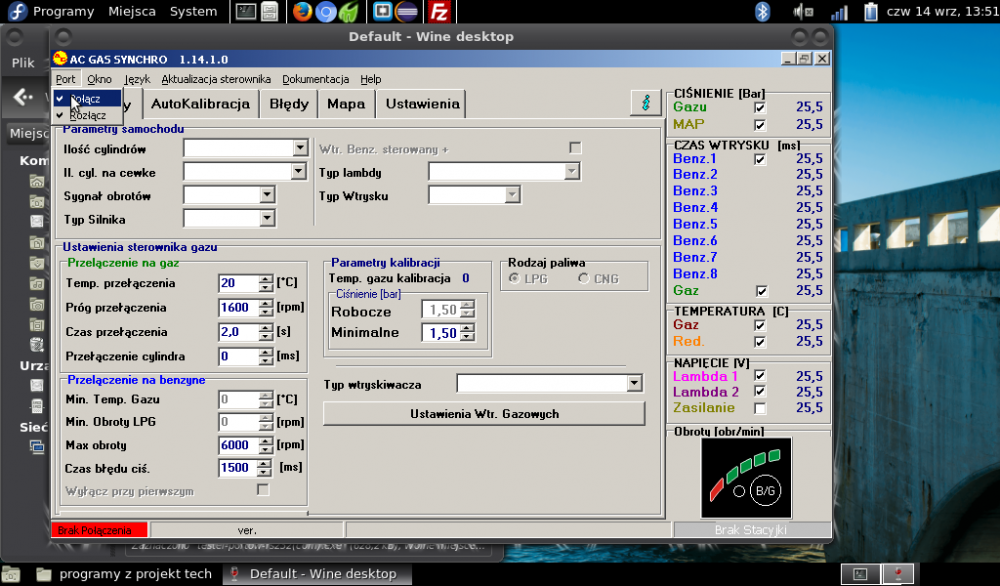The width and height of the screenshot is (1000, 586).
Task: Click the back arrow in file manager
Action: [x=23, y=97]
